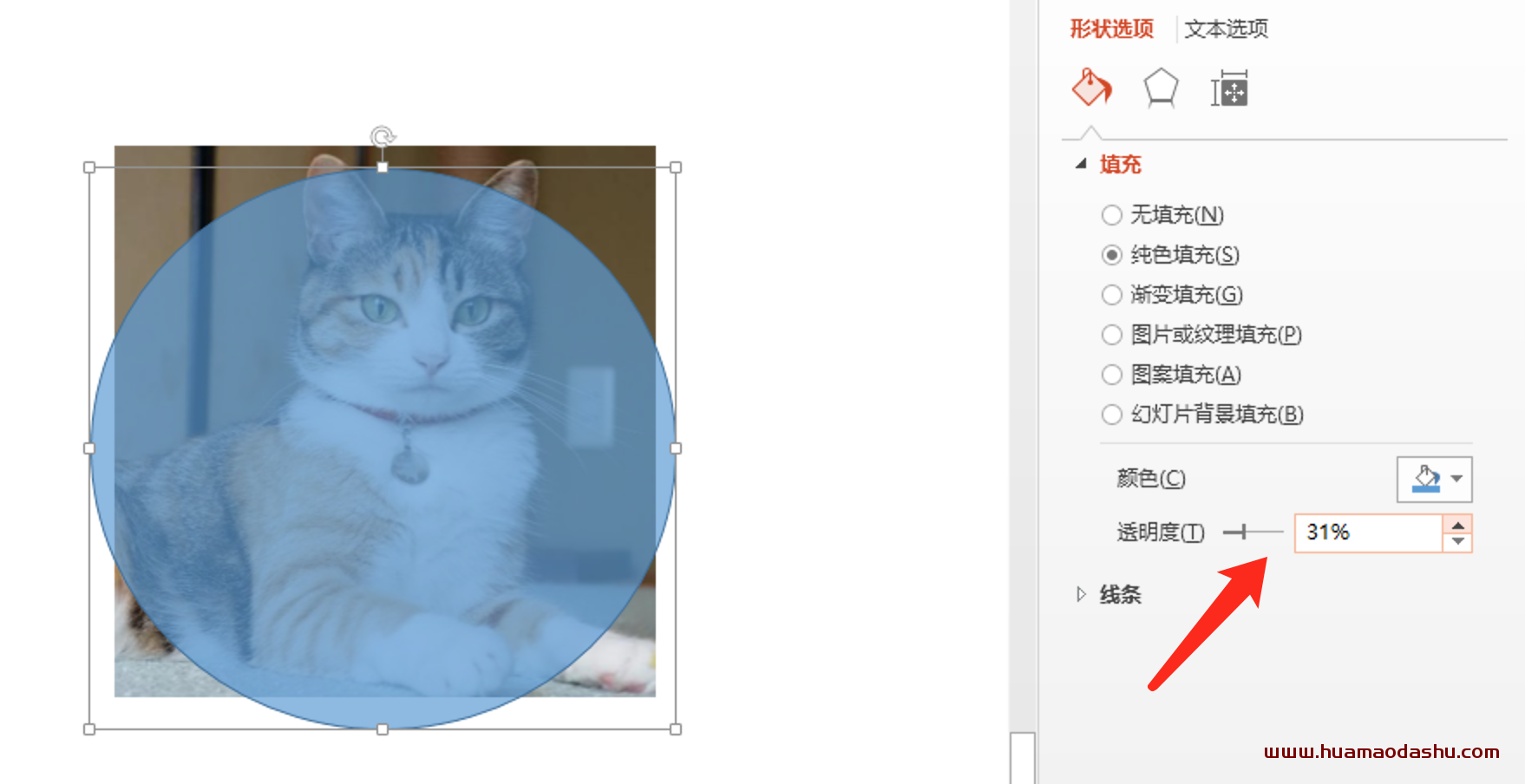Open the fill color dropdown arrow
The width and height of the screenshot is (1525, 784).
1457,479
